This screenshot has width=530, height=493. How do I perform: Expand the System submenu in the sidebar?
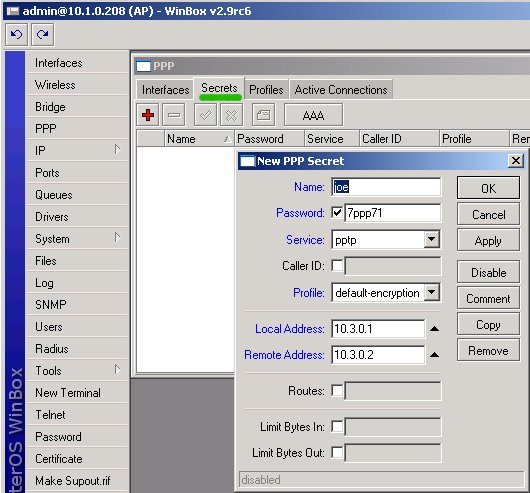[x=117, y=238]
